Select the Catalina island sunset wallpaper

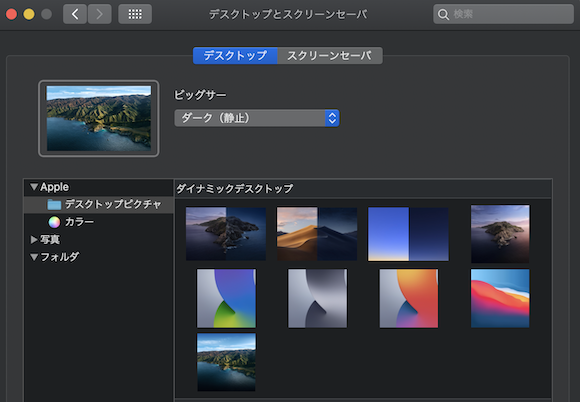pyautogui.click(x=500, y=234)
